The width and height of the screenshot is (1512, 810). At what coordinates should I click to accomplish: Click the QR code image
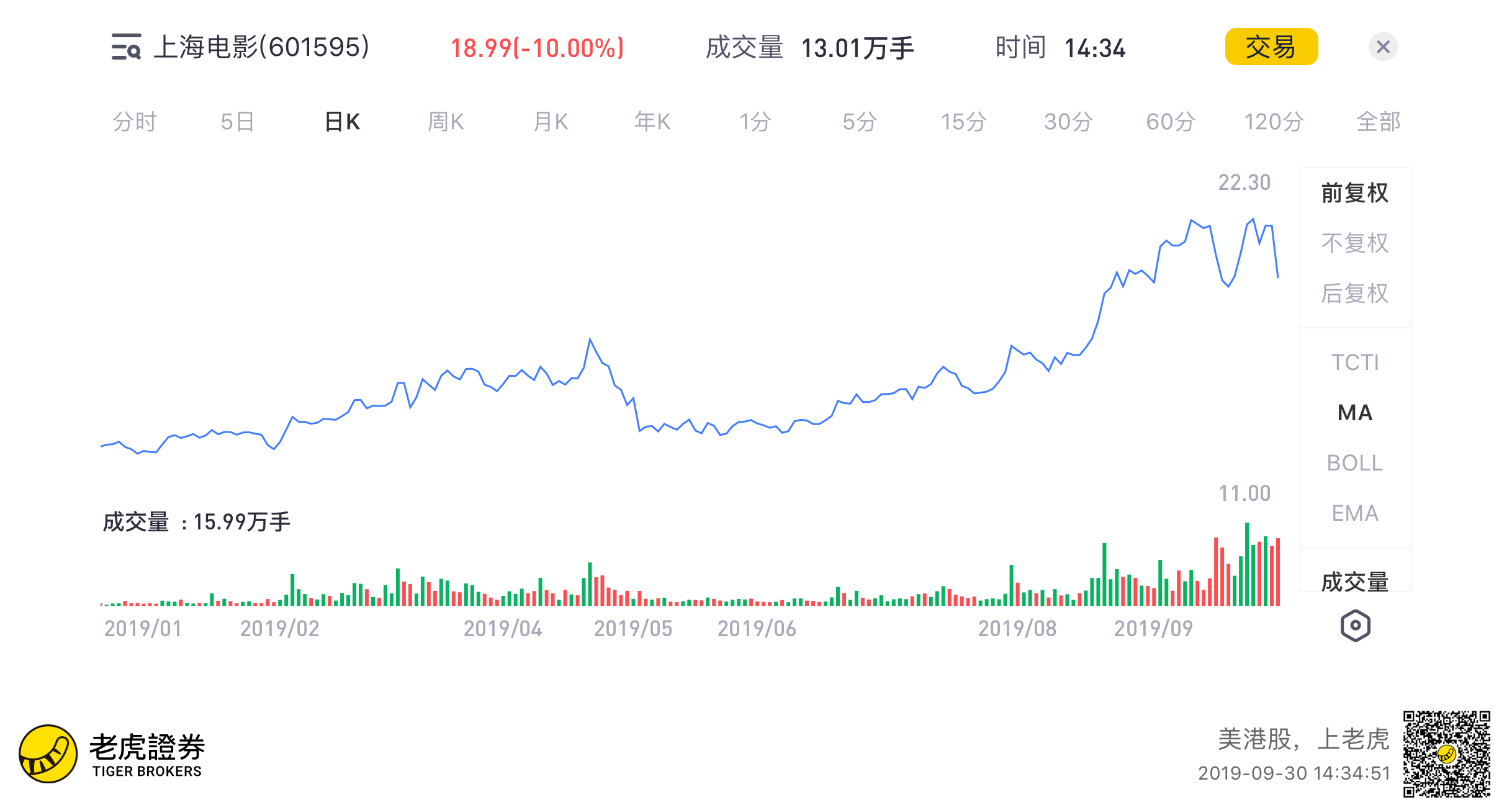point(1446,754)
